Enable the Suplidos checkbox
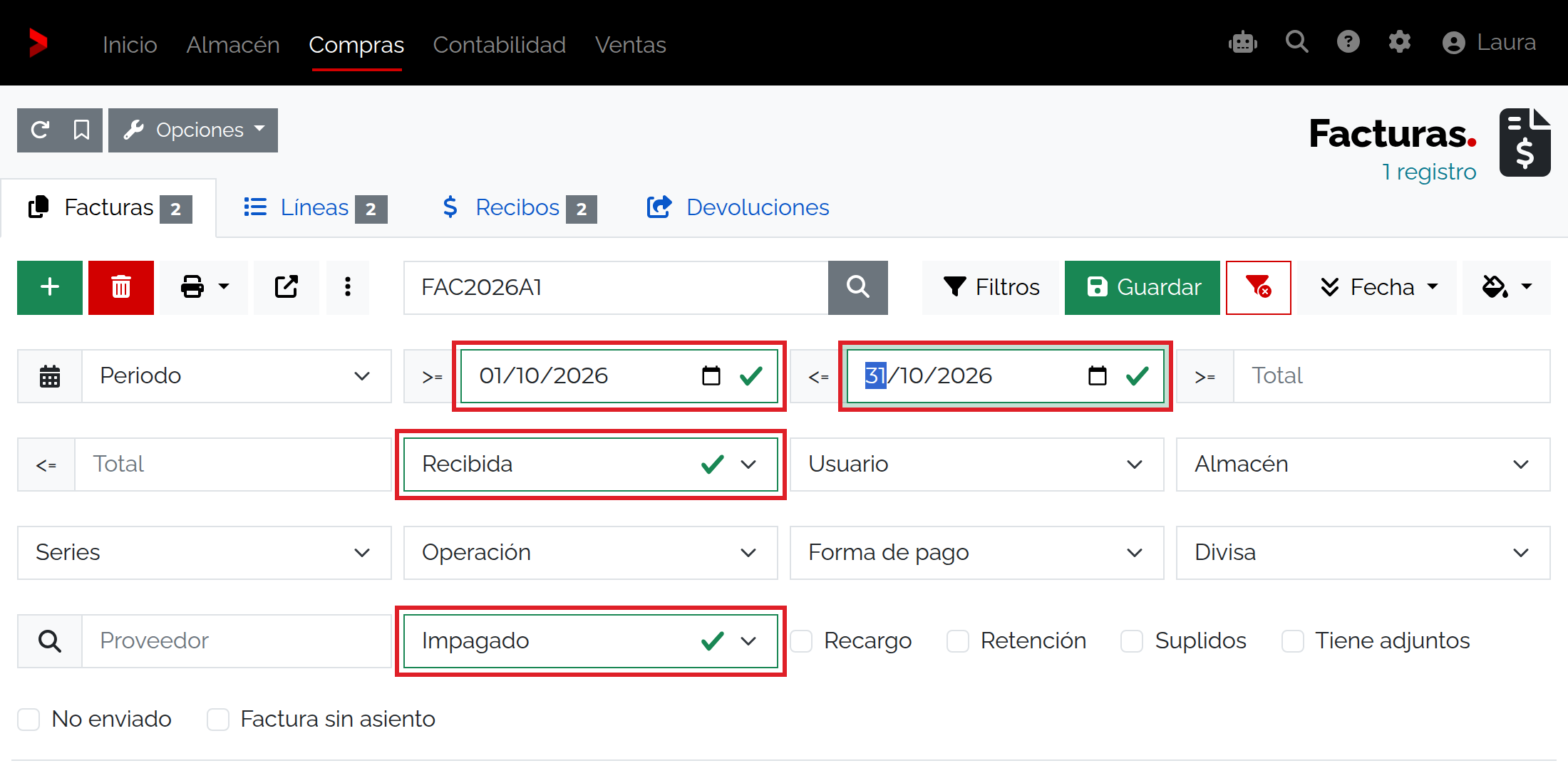Viewport: 1568px width, 778px height. coord(1132,641)
